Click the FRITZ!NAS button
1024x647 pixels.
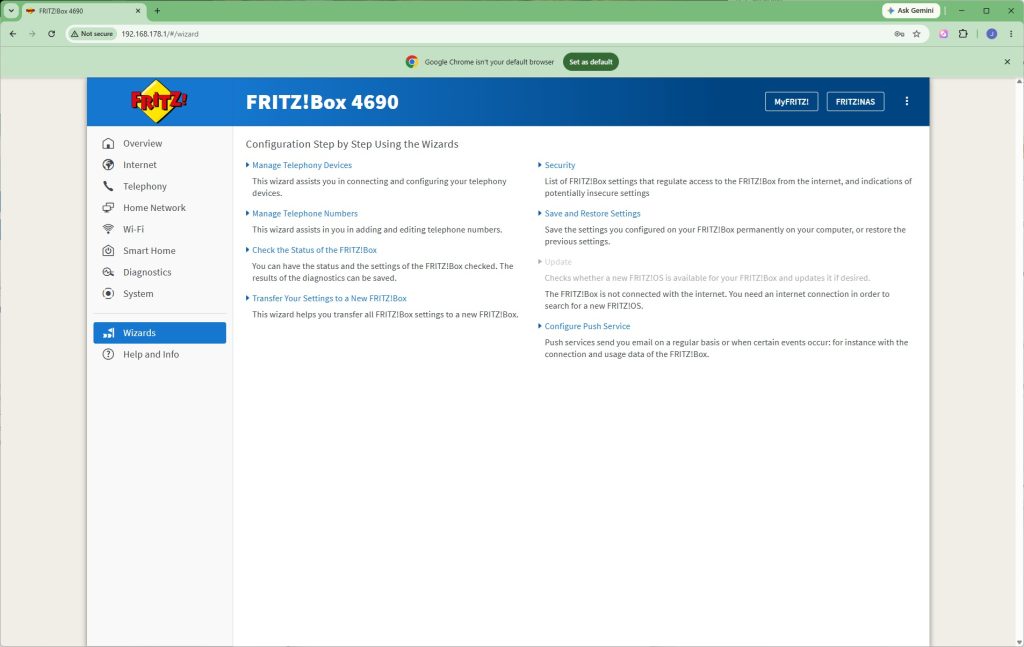point(855,102)
